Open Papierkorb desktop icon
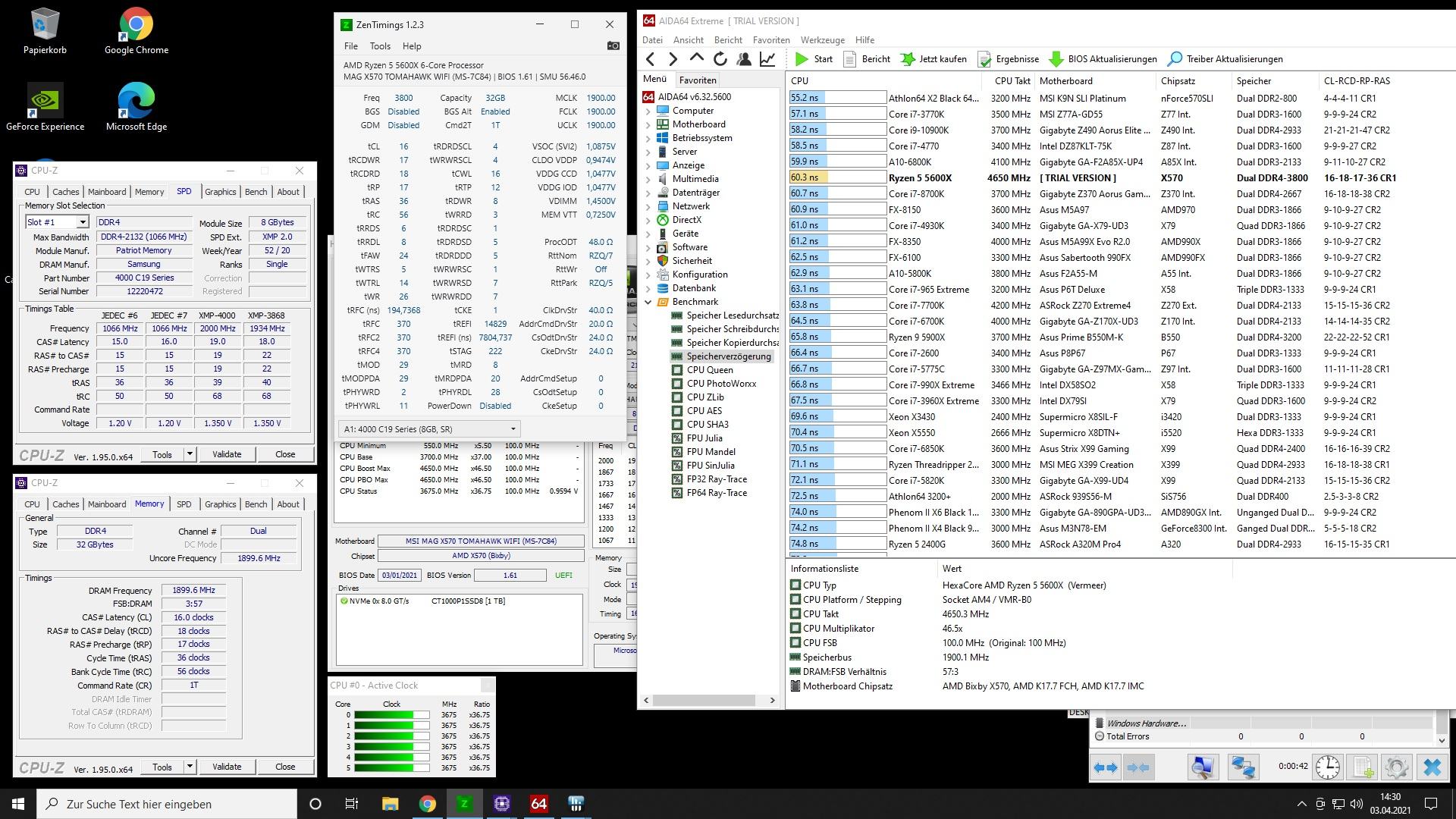1456x819 pixels. coord(45,32)
